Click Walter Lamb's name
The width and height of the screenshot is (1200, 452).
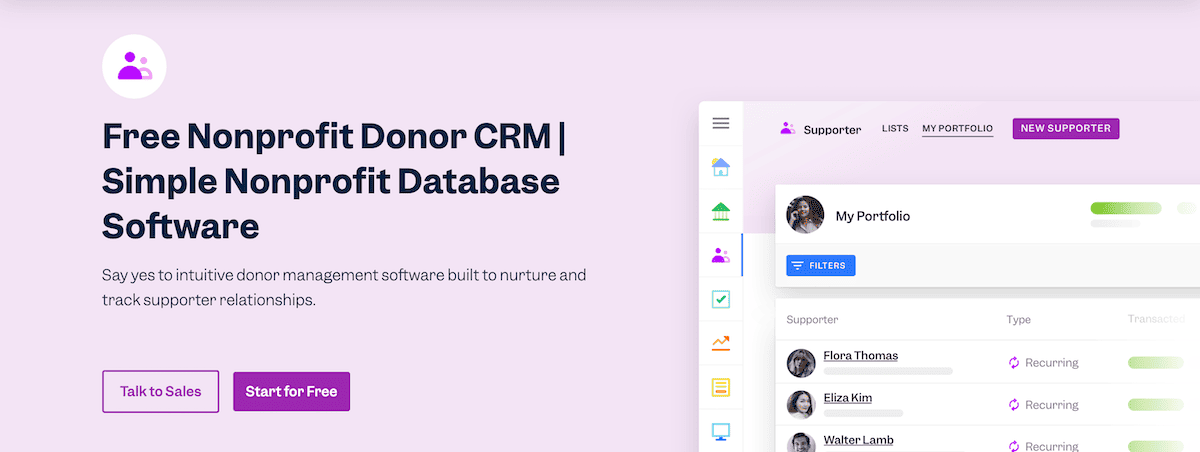(858, 440)
